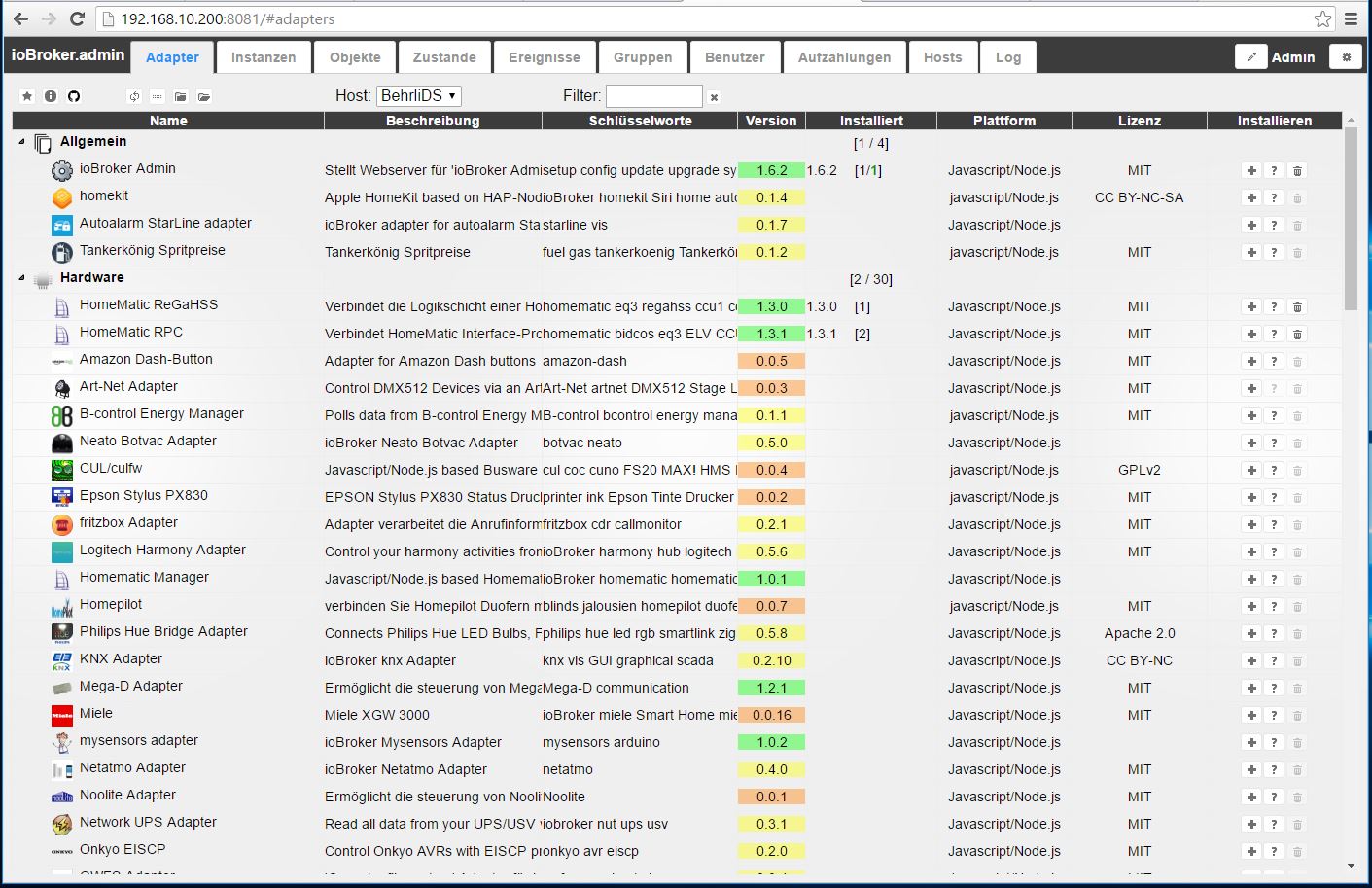Click version 1.6.2 cell of ioBroker Admin

[x=772, y=170]
